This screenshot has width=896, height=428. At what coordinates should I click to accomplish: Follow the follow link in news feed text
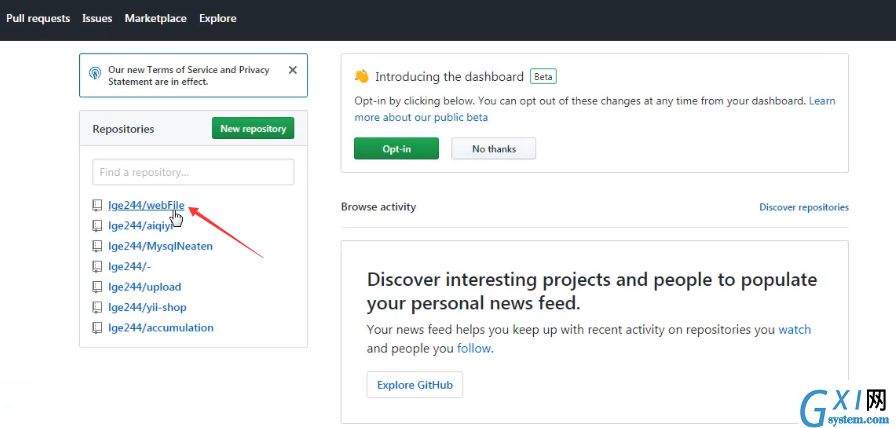pyautogui.click(x=474, y=348)
